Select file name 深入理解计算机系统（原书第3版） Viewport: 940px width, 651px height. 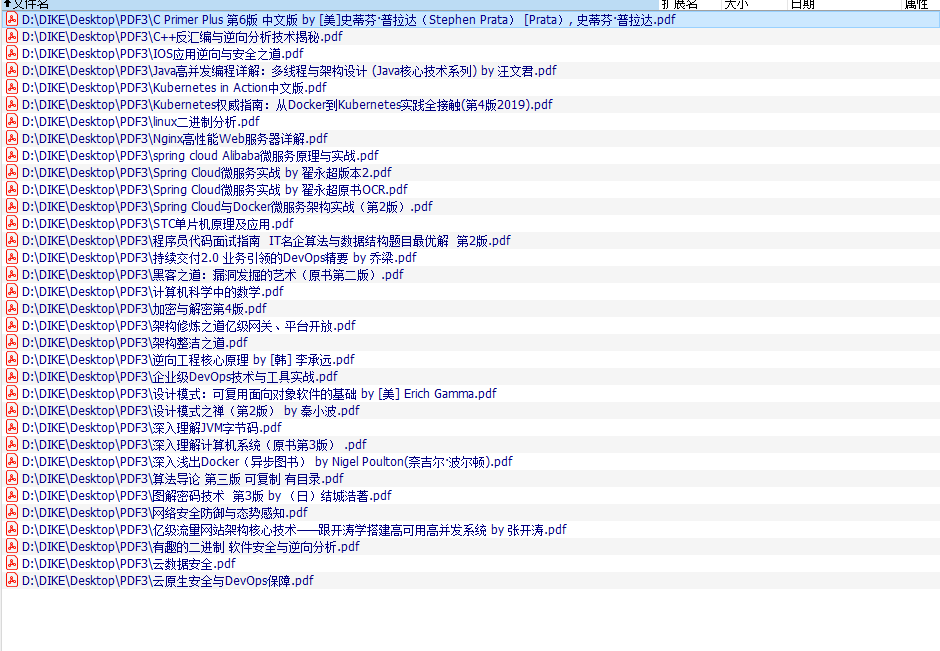coord(194,444)
